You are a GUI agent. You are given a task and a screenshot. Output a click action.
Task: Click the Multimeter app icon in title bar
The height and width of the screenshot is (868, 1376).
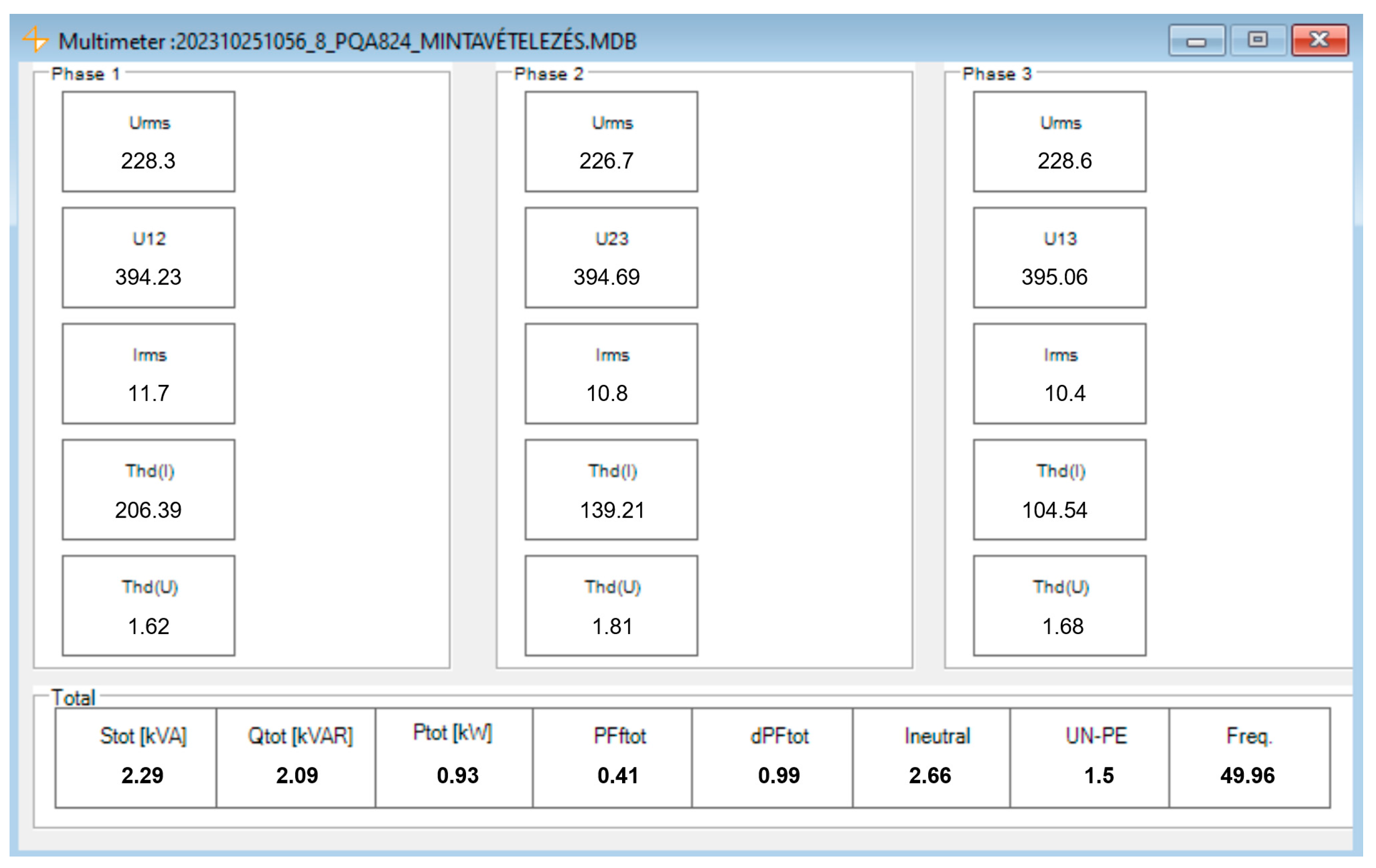[x=35, y=40]
